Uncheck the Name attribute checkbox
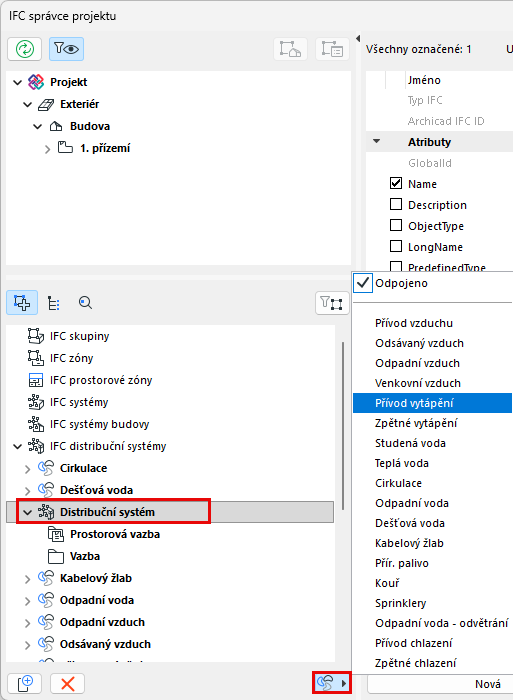The width and height of the screenshot is (513, 700). (x=396, y=183)
